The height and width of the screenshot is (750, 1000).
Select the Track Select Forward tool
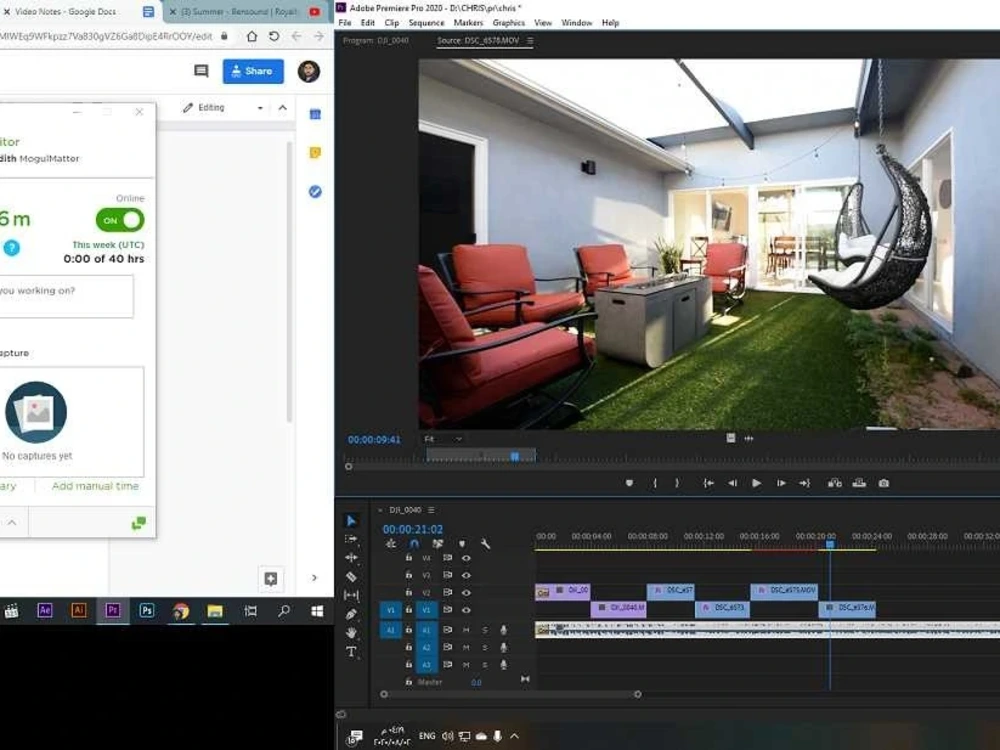tap(351, 539)
